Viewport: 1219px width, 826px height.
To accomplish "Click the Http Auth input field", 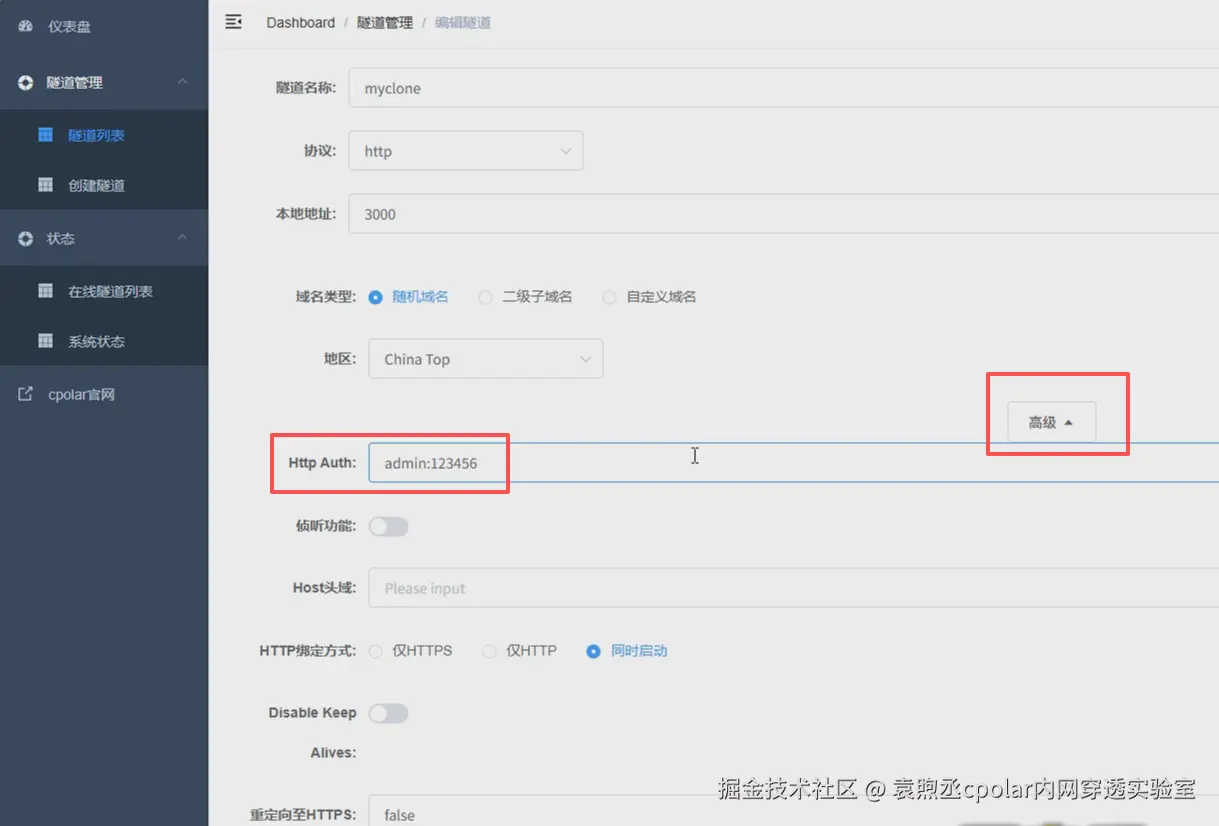I will click(x=794, y=463).
